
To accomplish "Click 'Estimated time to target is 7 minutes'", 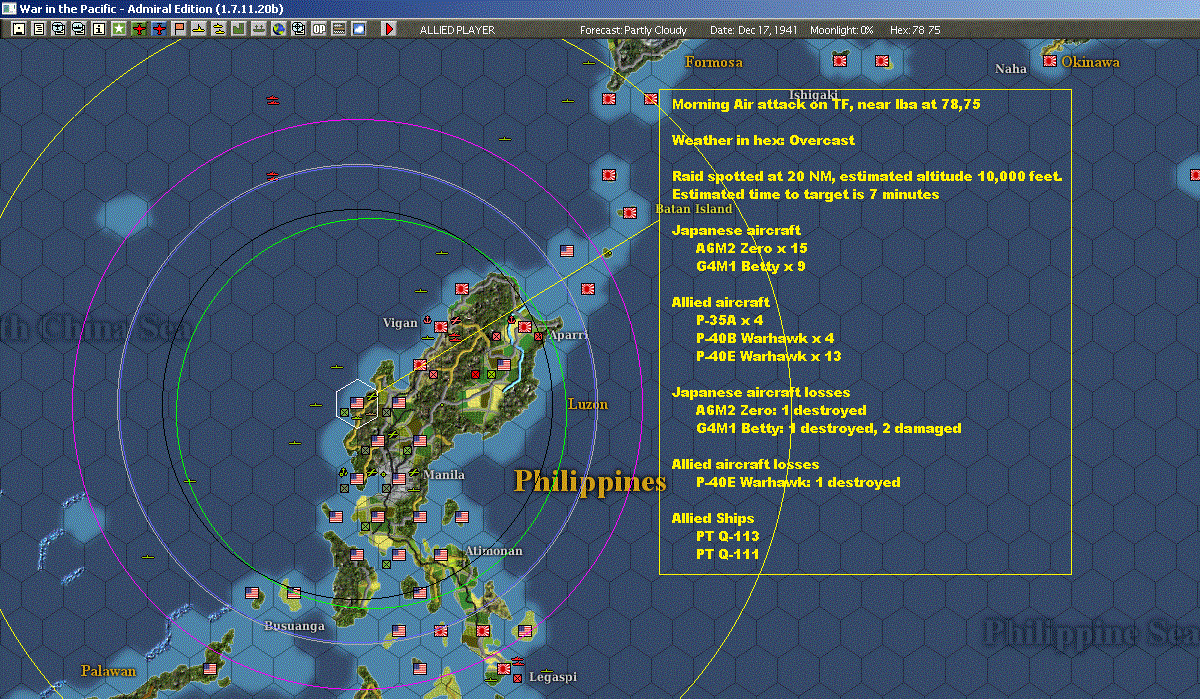I will 805,194.
